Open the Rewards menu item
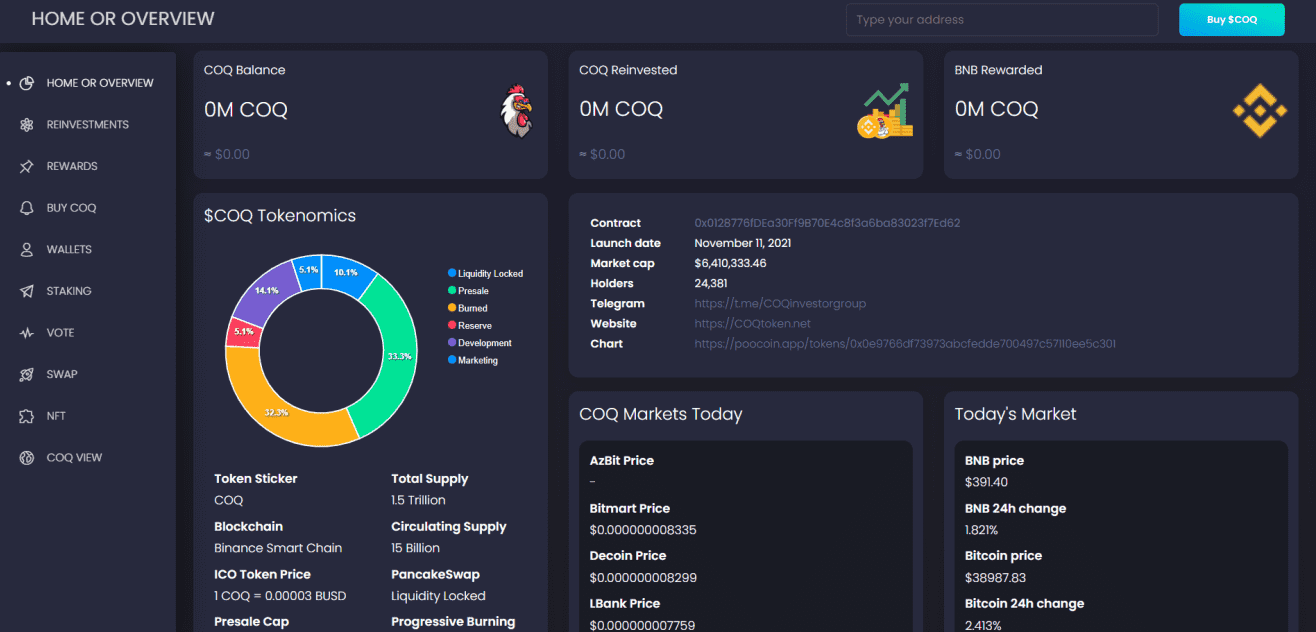Image resolution: width=1316 pixels, height=632 pixels. [72, 166]
